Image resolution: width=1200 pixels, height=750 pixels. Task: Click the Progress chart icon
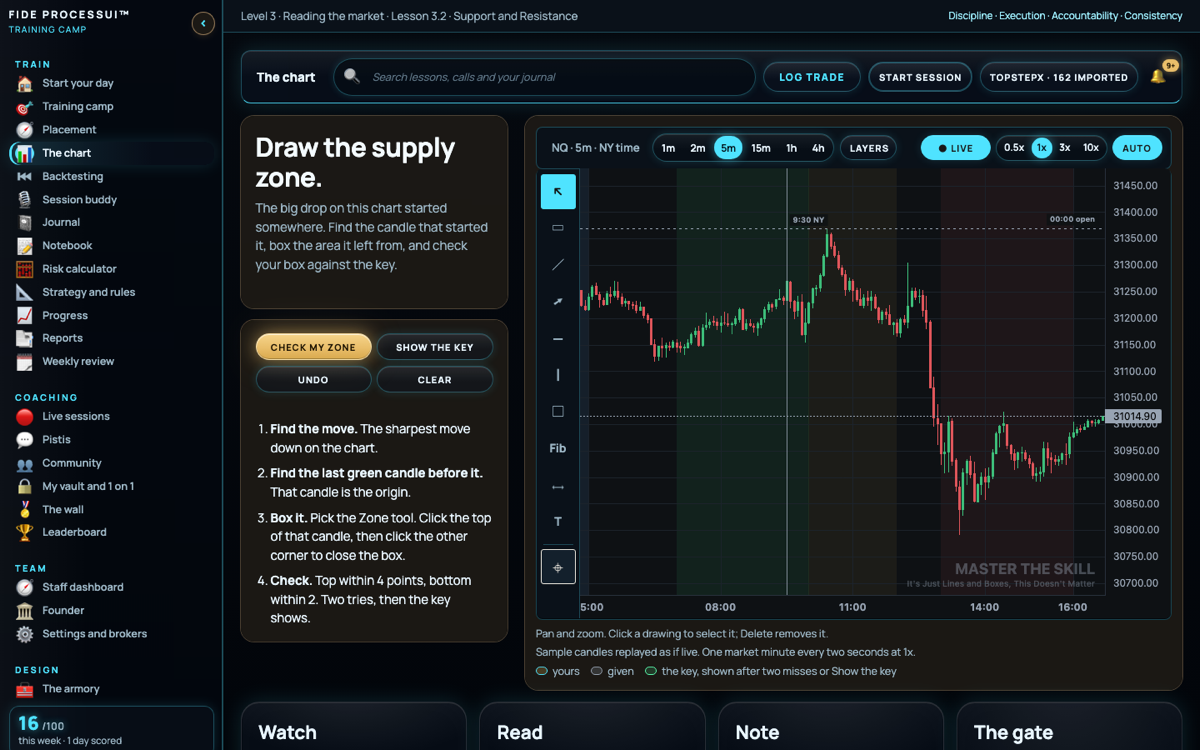pos(25,315)
